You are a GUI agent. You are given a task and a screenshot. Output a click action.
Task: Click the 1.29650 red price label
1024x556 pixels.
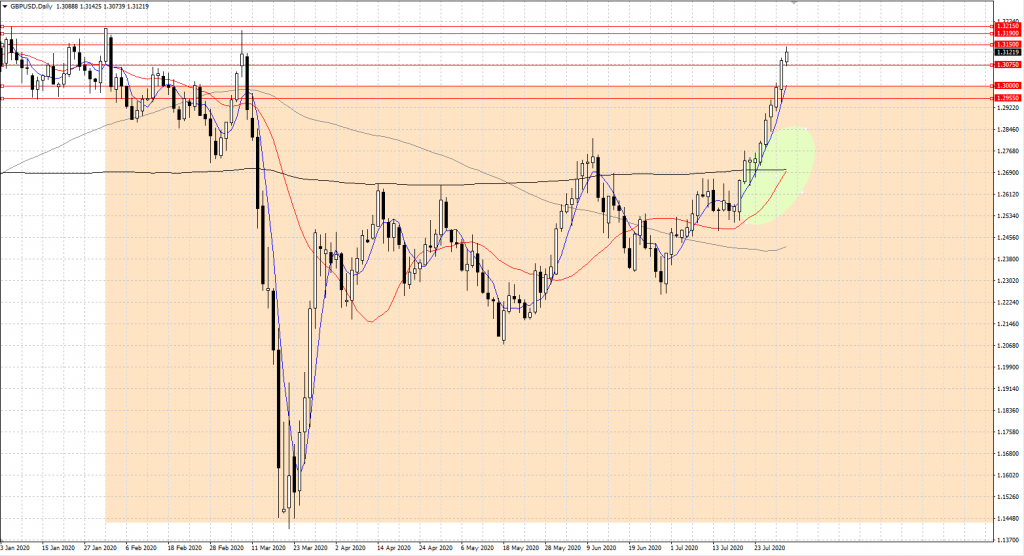coord(1005,98)
